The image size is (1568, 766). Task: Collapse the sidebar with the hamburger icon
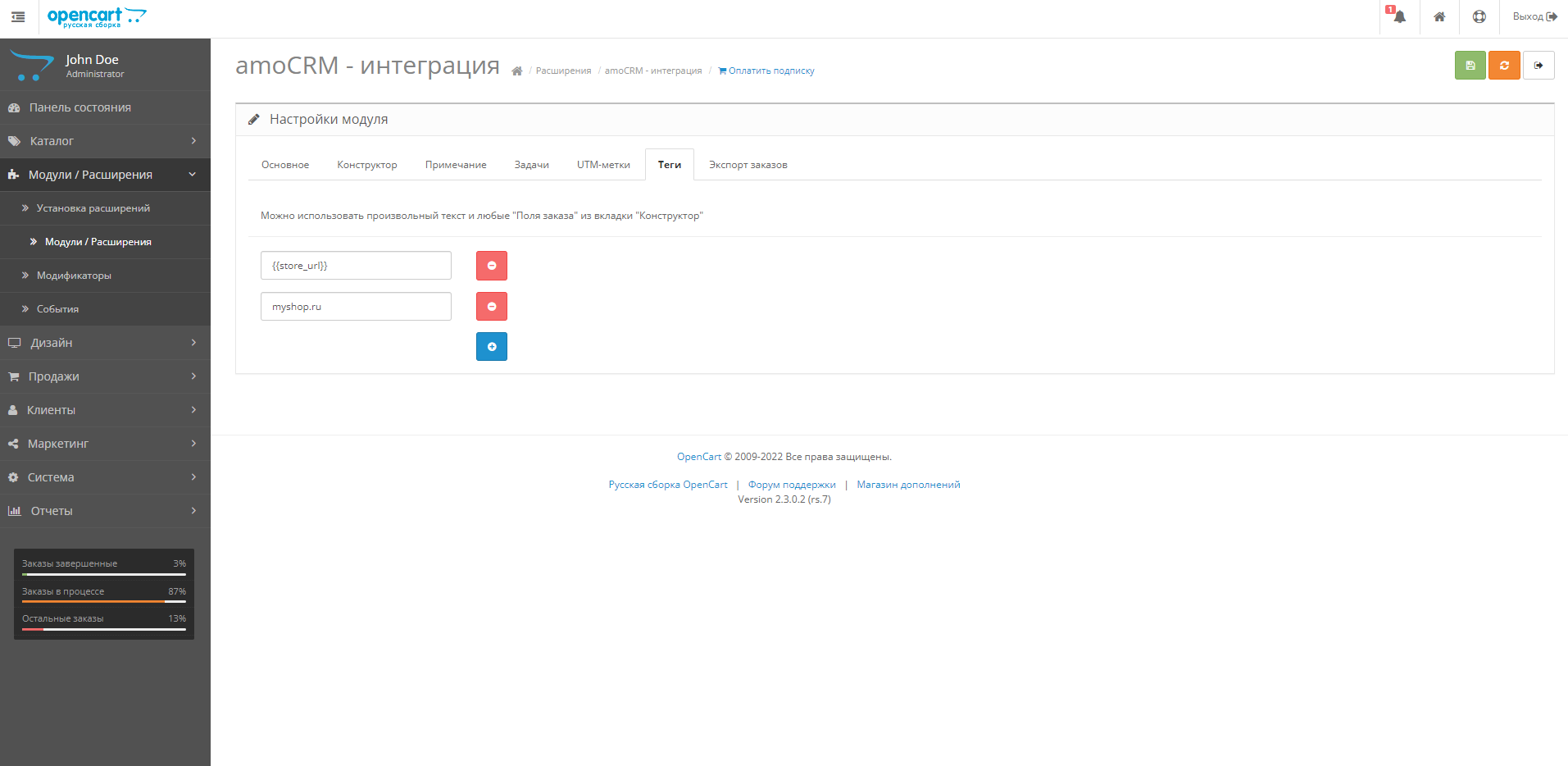[17, 16]
